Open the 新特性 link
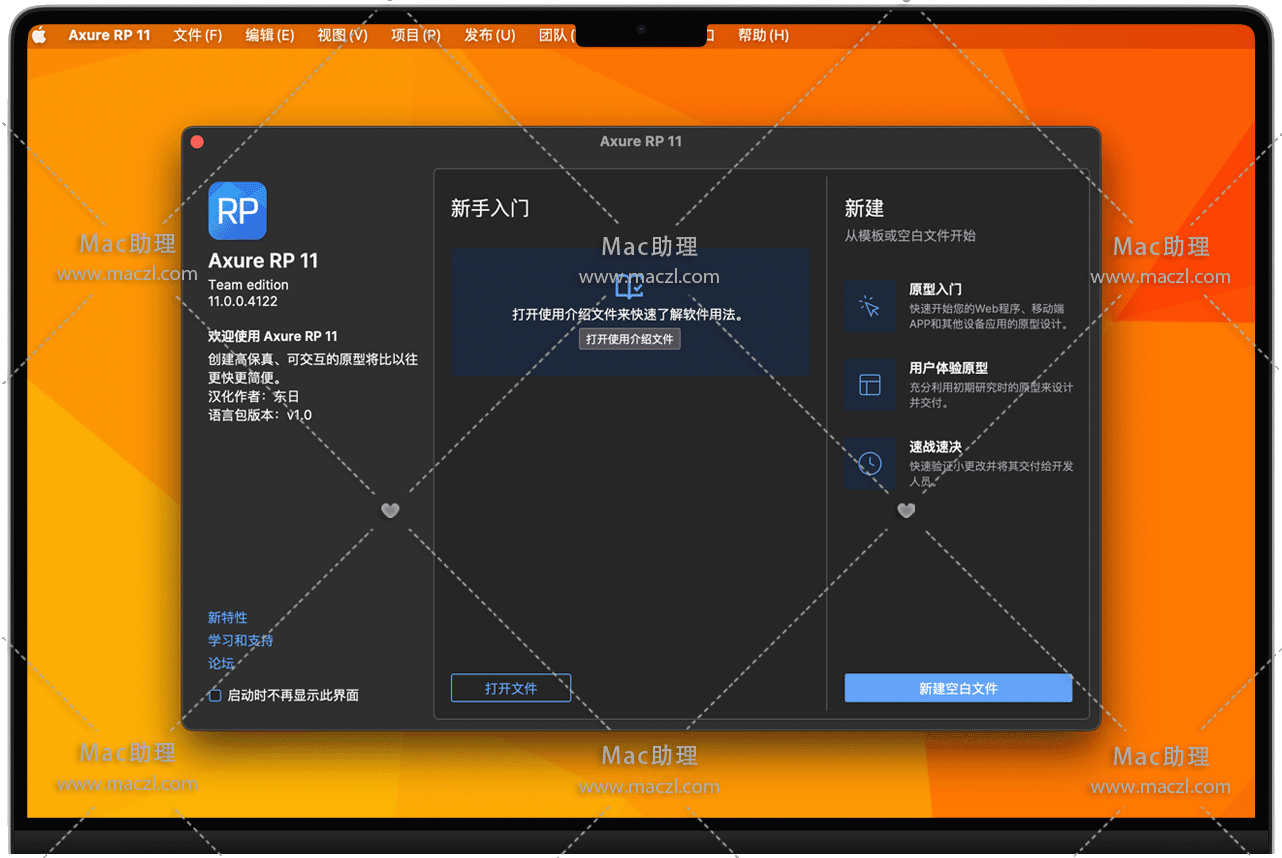The image size is (1282, 858). (x=228, y=618)
